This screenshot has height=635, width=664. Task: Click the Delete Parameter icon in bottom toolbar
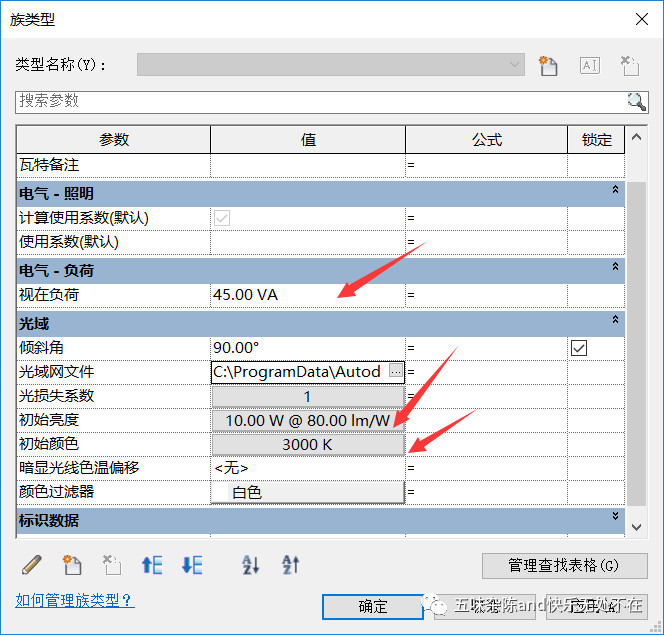(x=112, y=565)
